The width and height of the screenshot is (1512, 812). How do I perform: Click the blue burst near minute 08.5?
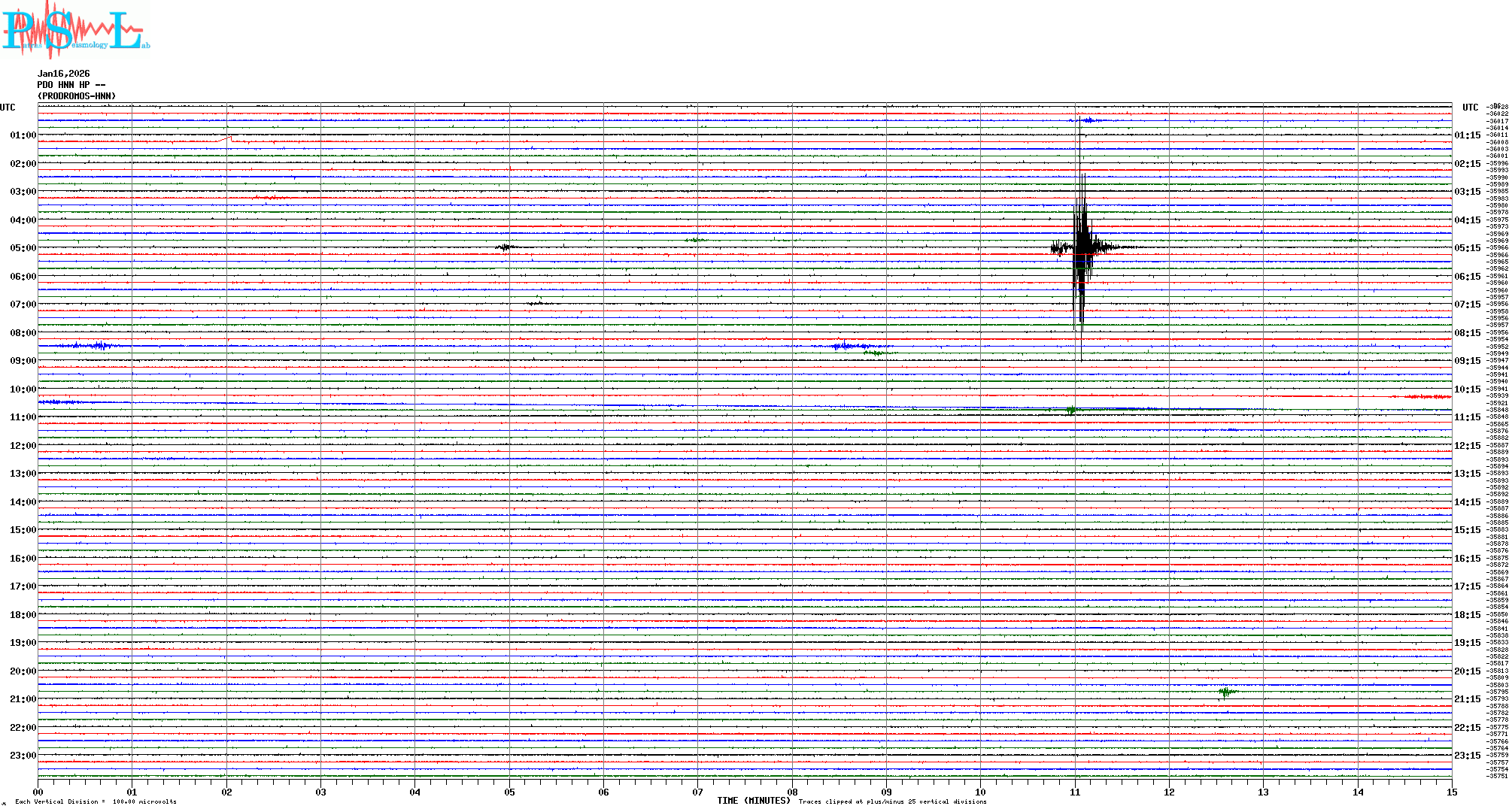(x=844, y=346)
